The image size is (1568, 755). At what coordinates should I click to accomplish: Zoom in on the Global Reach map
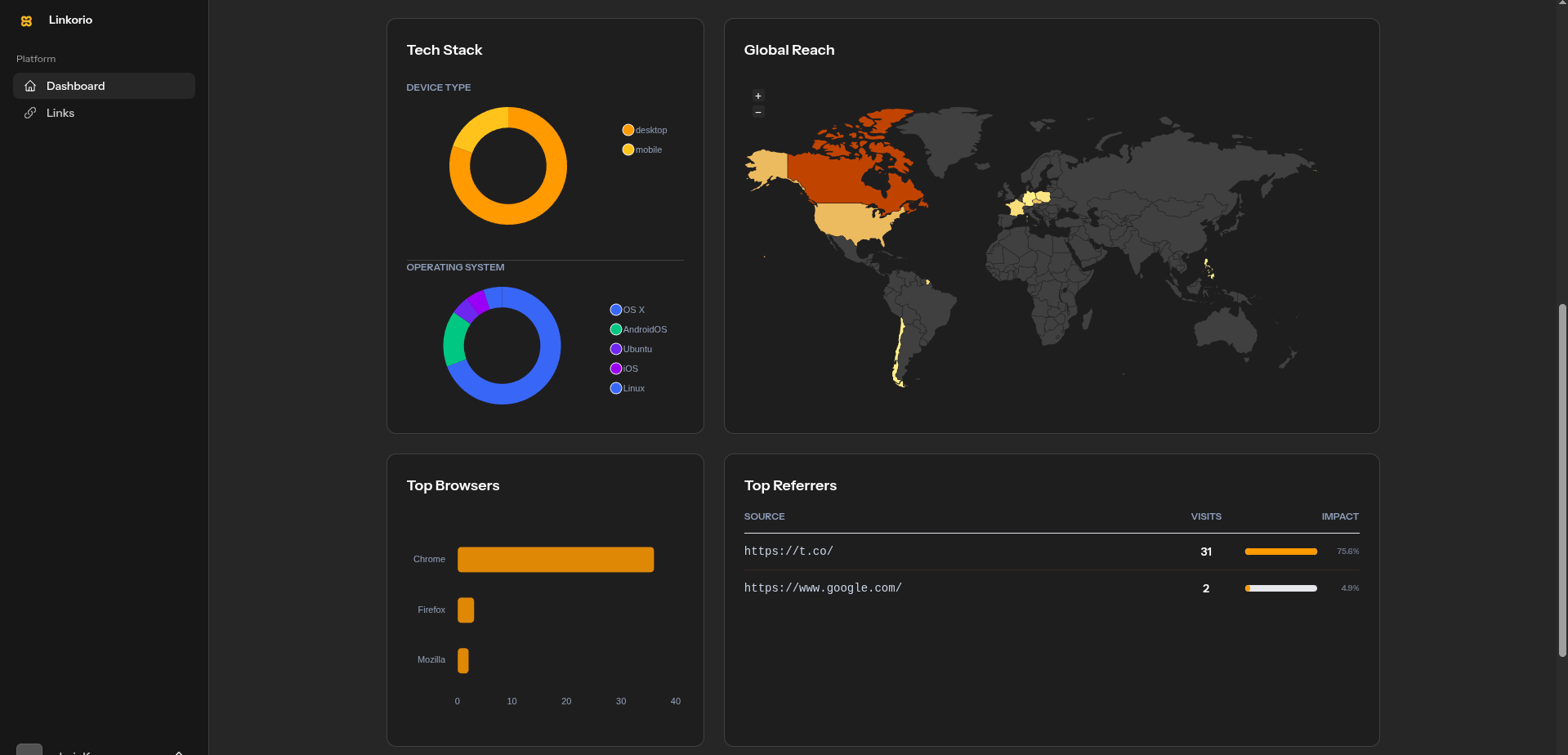758,96
